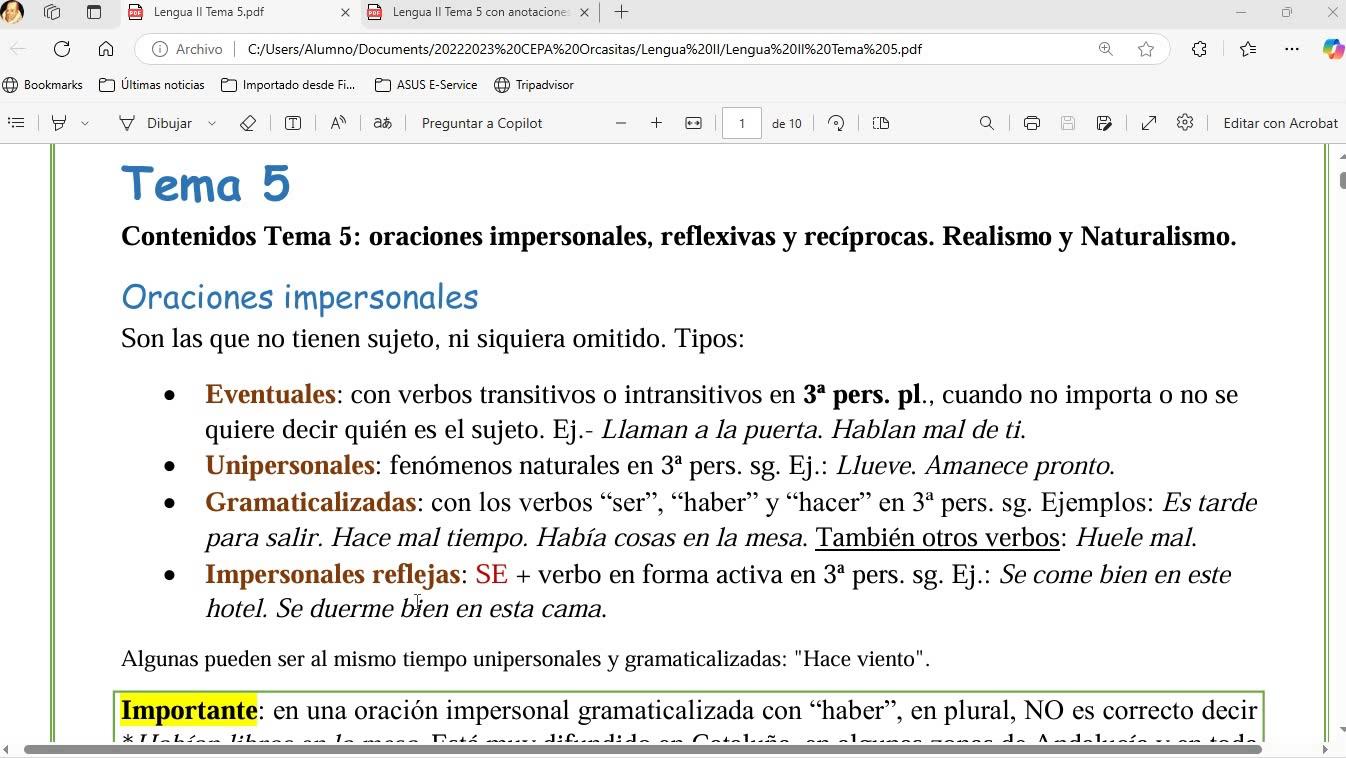Click Editar con Acrobat button
The height and width of the screenshot is (758, 1346).
click(1280, 123)
